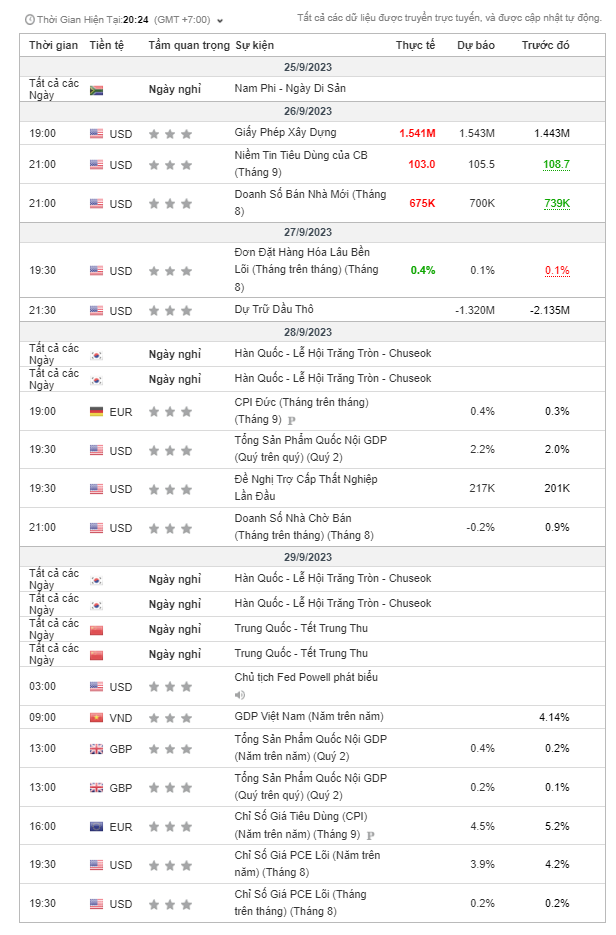This screenshot has width=616, height=935.
Task: Click the Tầm quan trọng column header
Action: 188,46
